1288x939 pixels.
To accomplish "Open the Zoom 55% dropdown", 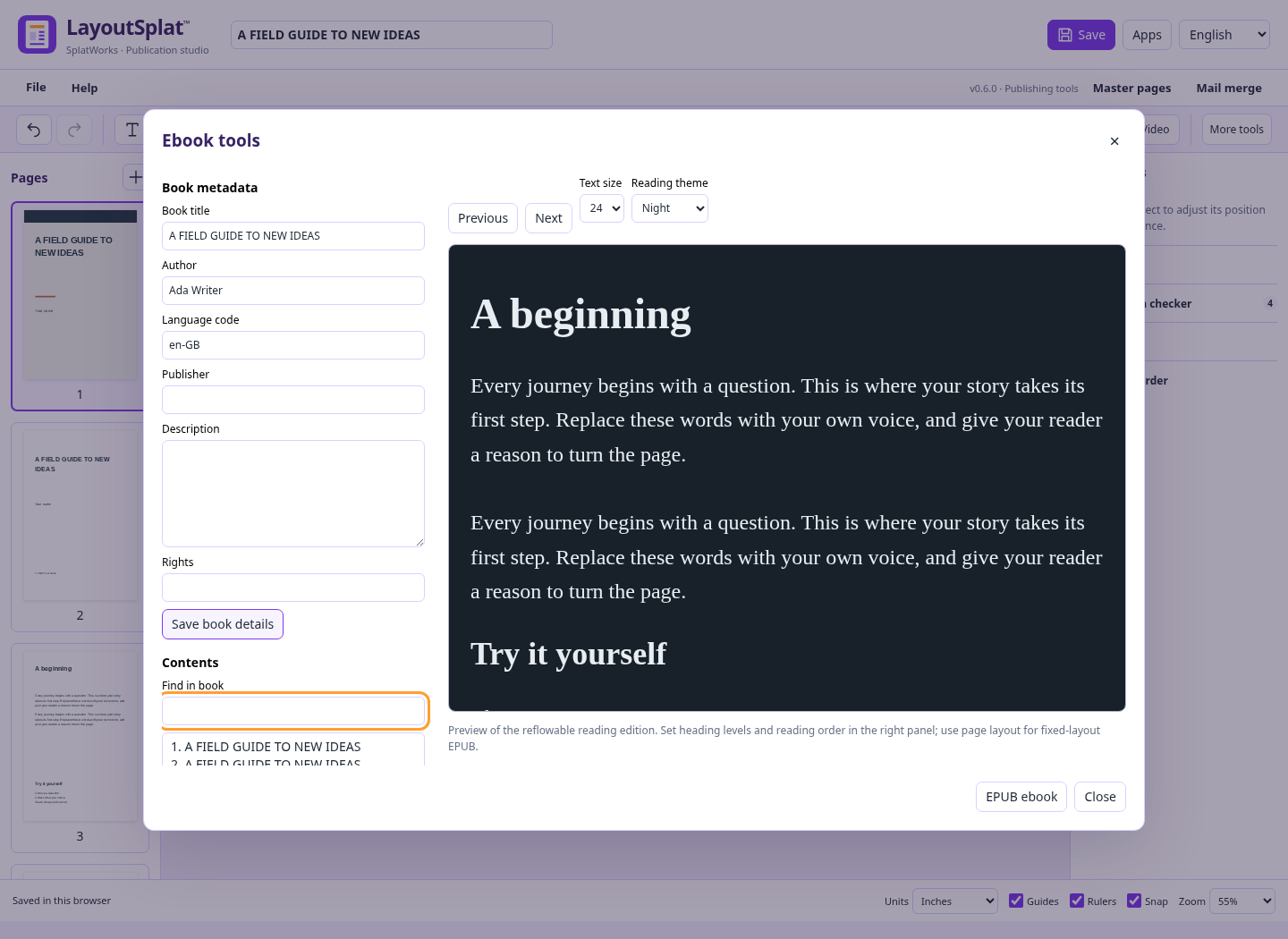I will click(x=1242, y=901).
